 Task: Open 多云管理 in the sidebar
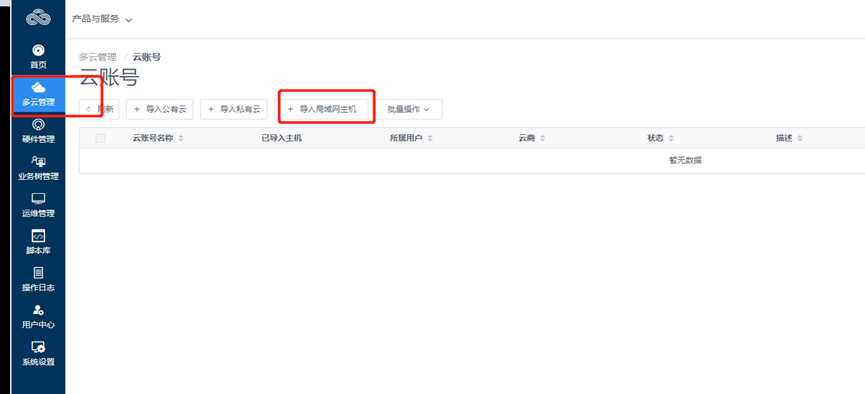point(38,94)
